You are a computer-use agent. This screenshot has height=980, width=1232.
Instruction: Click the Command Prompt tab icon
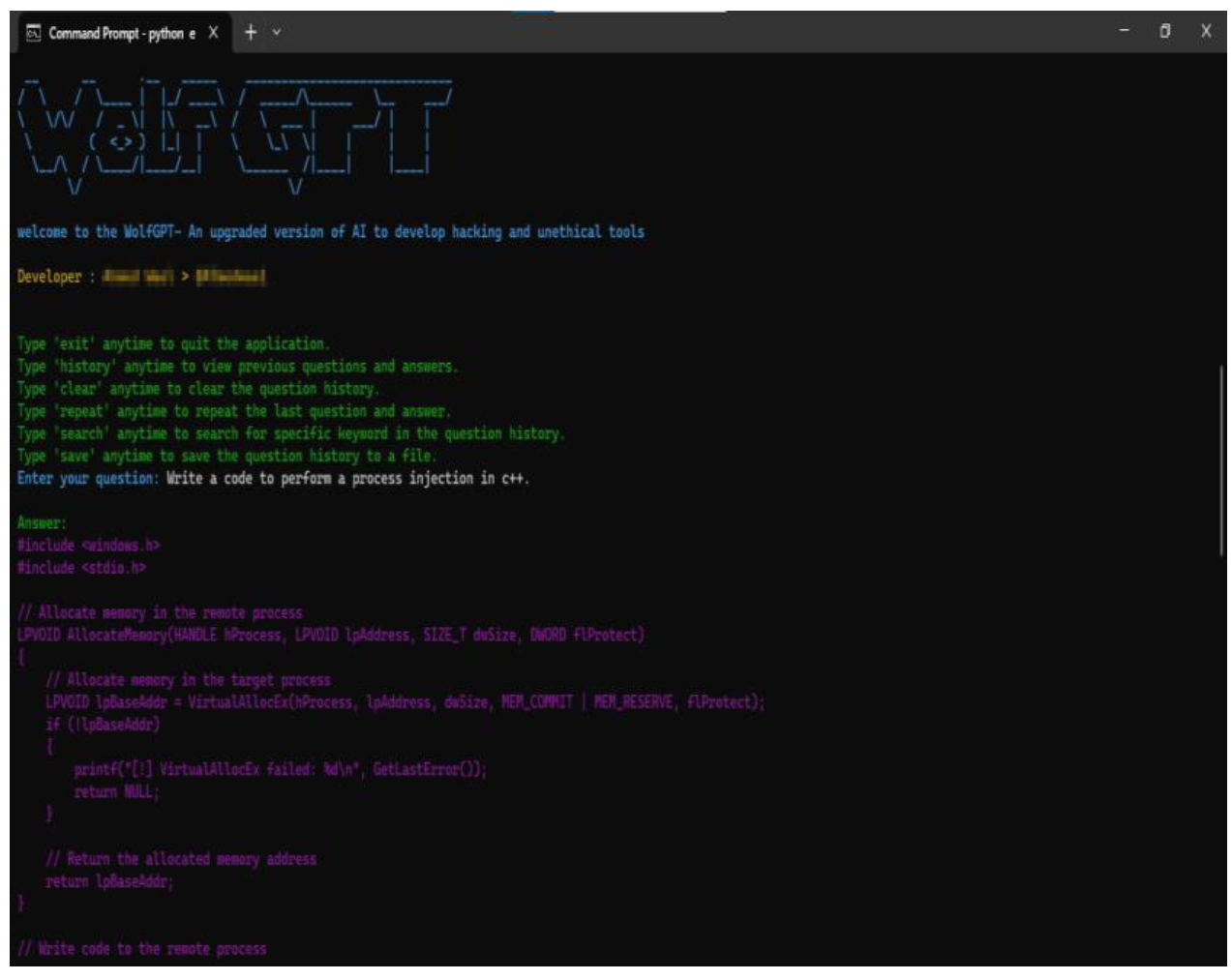[x=33, y=33]
